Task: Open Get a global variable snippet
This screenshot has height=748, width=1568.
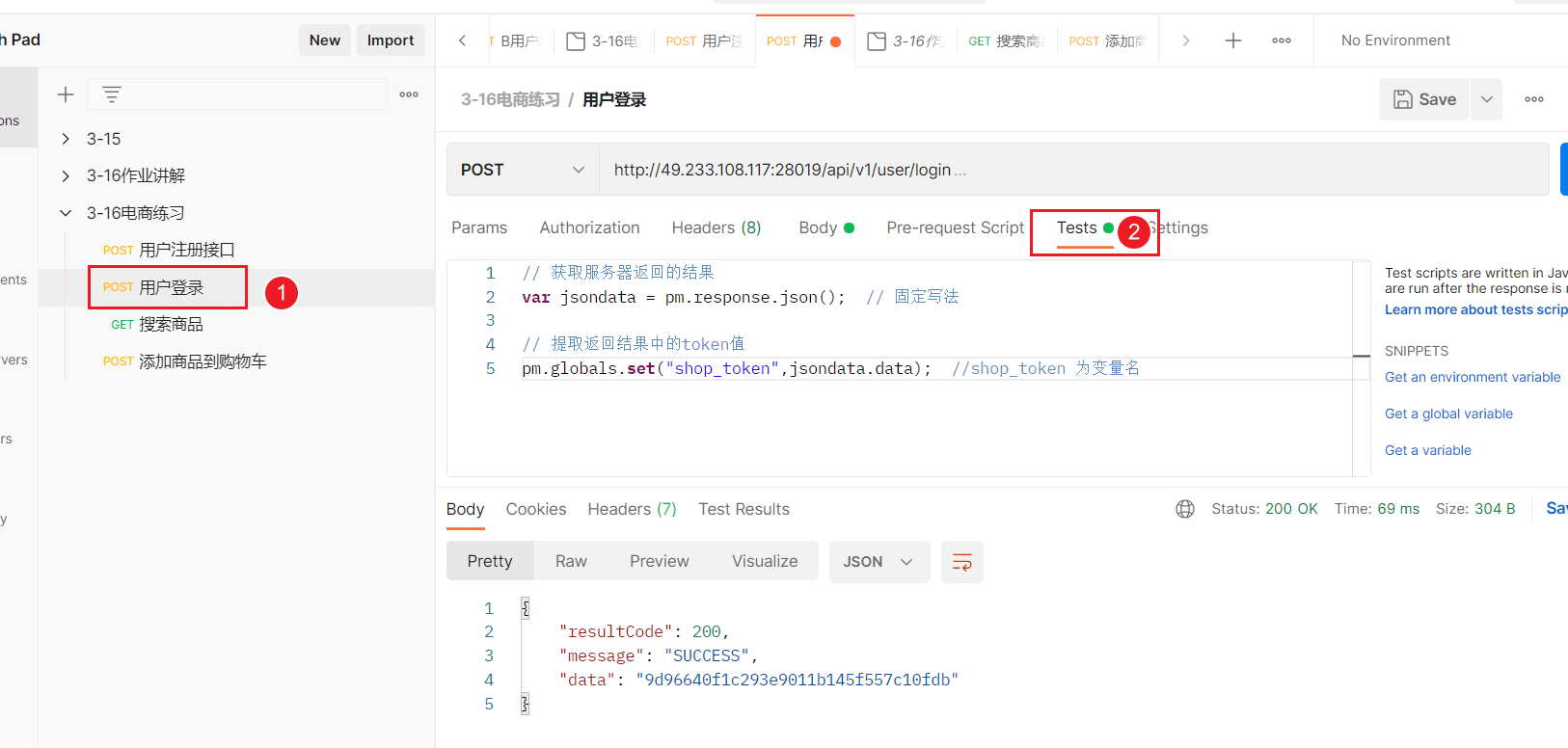Action: click(x=1448, y=414)
